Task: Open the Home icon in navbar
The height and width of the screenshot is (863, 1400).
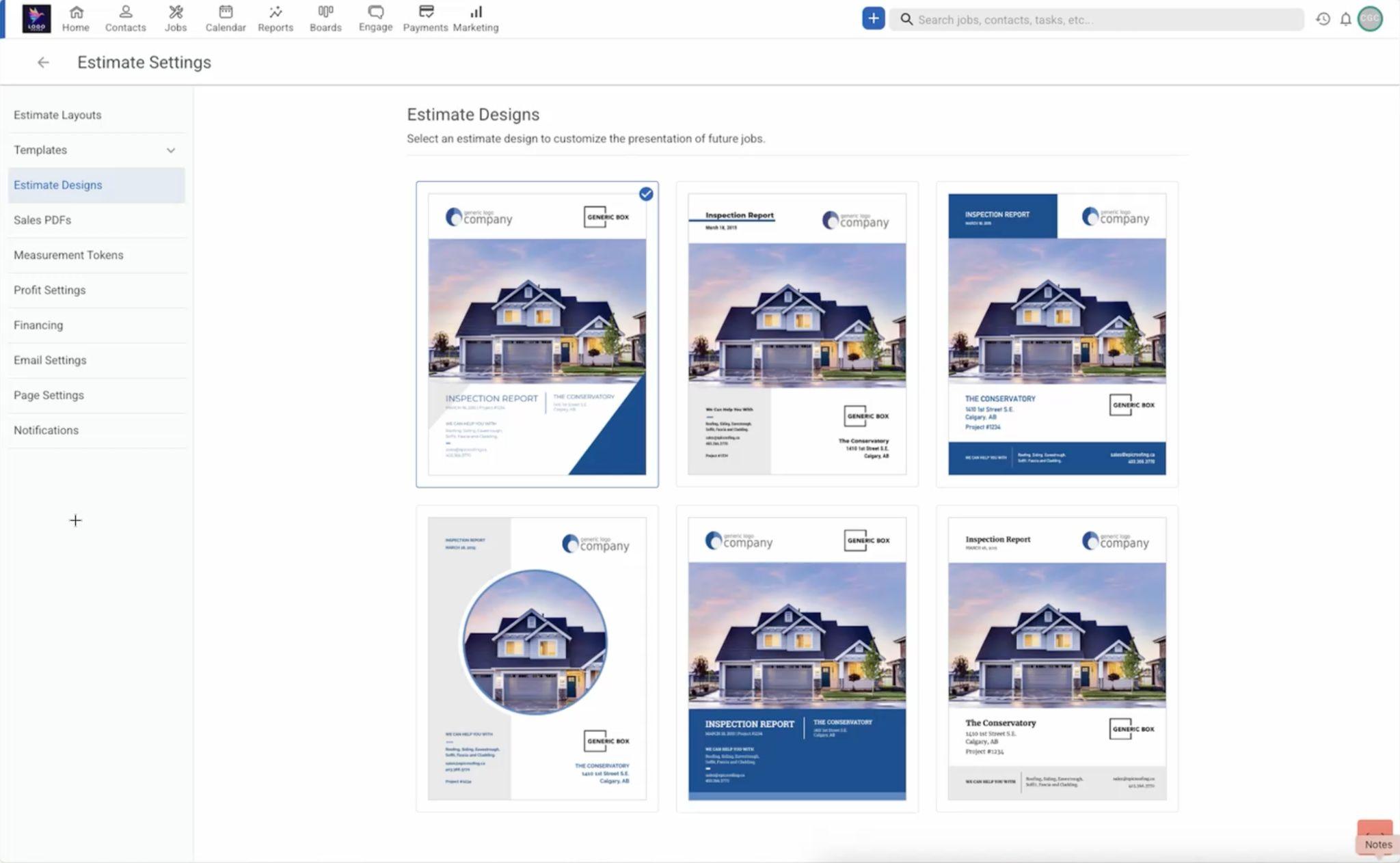Action: 76,12
